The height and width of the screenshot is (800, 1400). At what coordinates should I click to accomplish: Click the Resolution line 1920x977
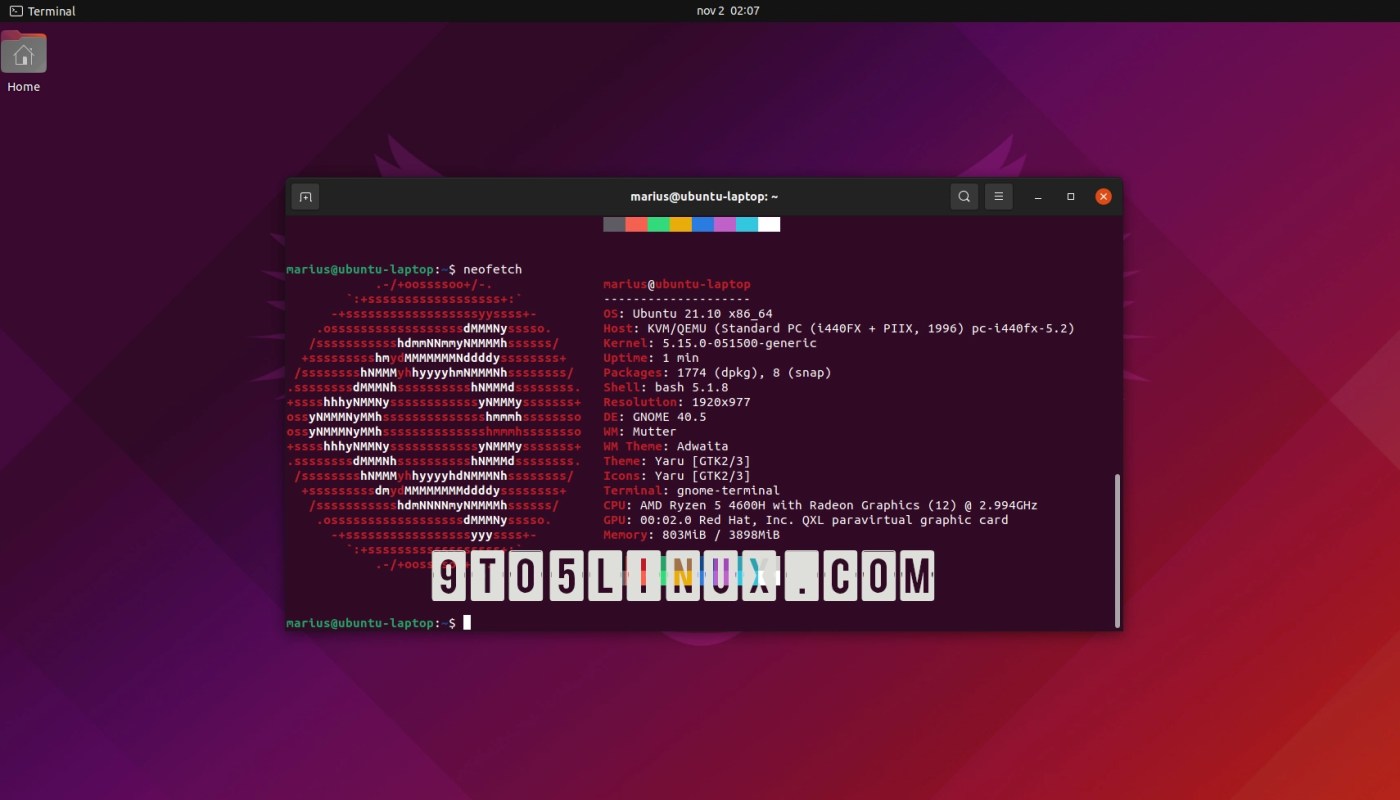677,402
